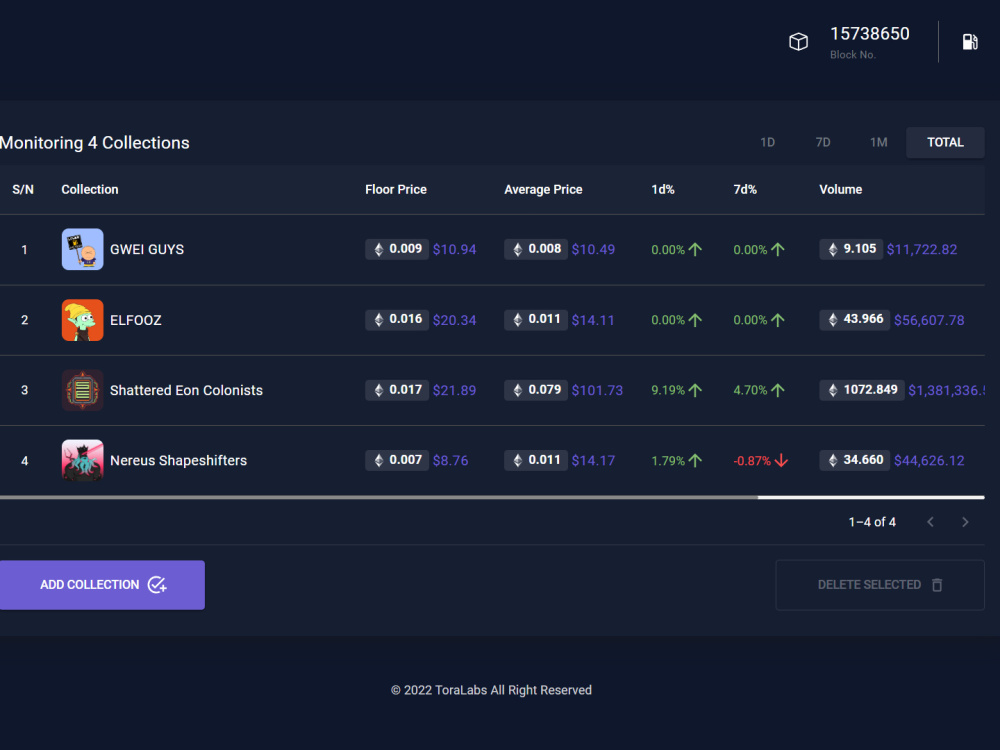Click the check-plus icon on Add Collection

coord(157,585)
